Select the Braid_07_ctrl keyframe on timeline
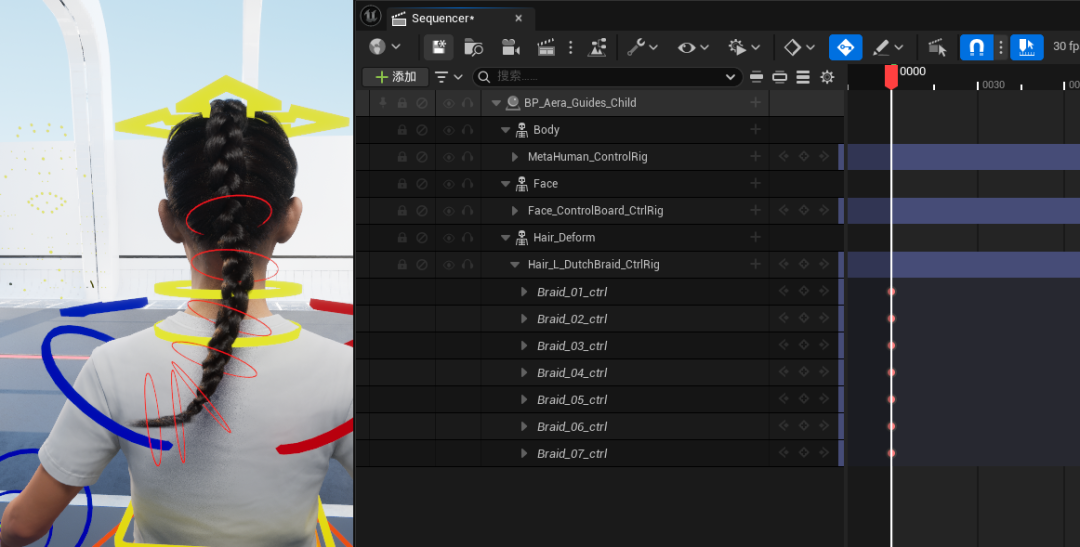The width and height of the screenshot is (1080, 547). (x=891, y=453)
